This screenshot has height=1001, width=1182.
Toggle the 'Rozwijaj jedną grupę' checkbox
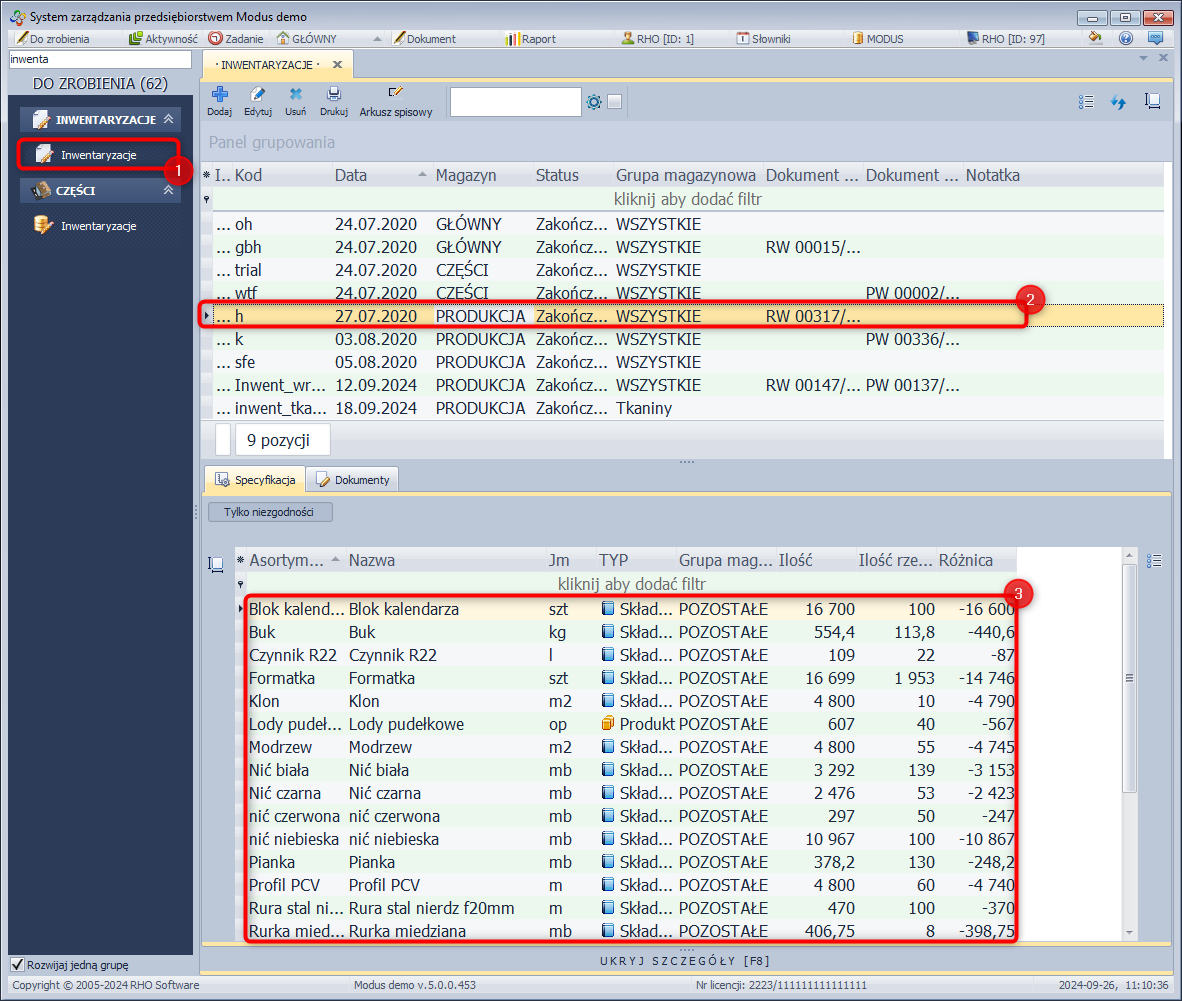tap(17, 965)
